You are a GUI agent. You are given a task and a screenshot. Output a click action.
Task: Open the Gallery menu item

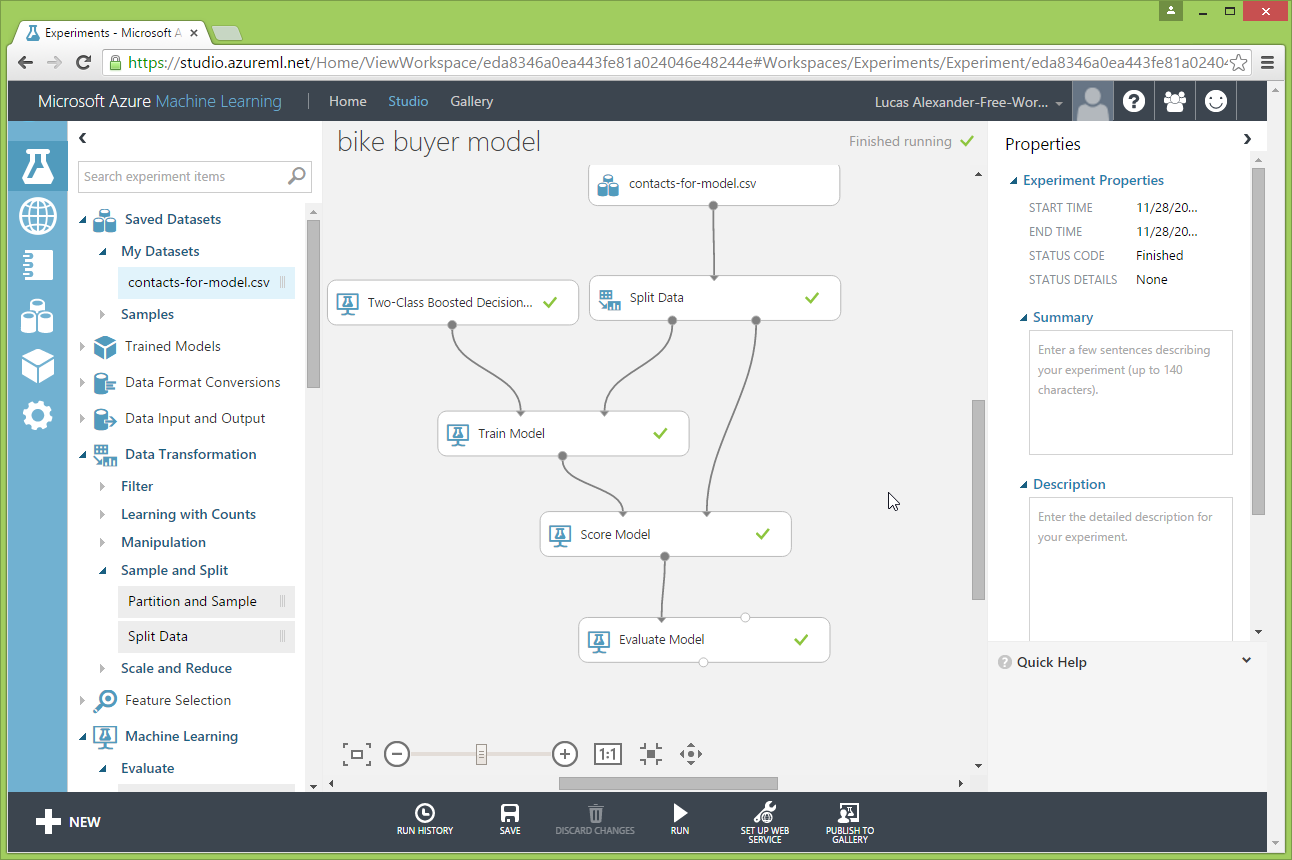coord(471,101)
